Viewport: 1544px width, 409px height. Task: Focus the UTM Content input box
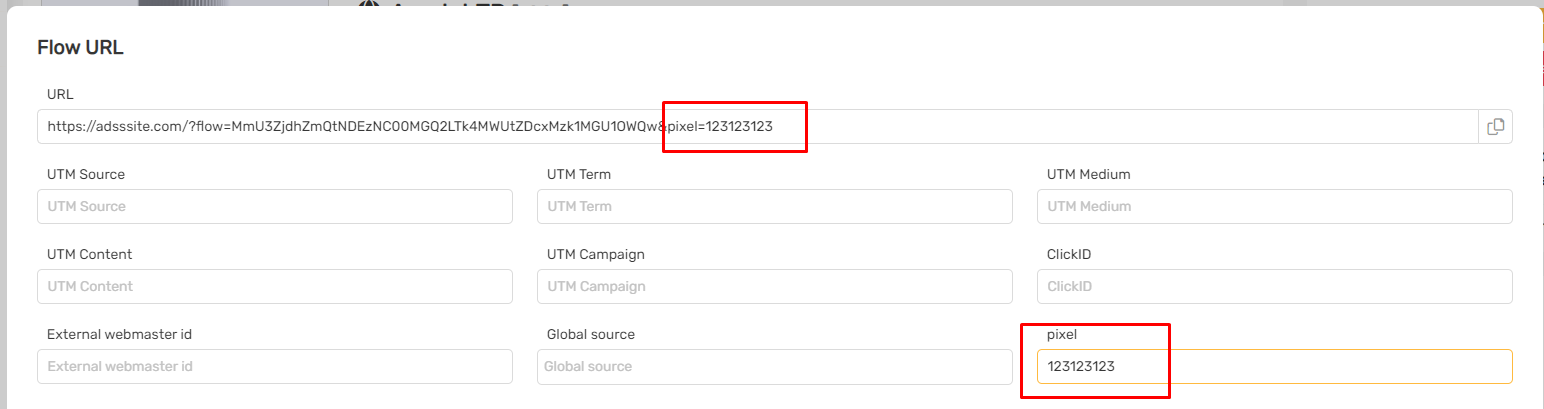[x=275, y=287]
